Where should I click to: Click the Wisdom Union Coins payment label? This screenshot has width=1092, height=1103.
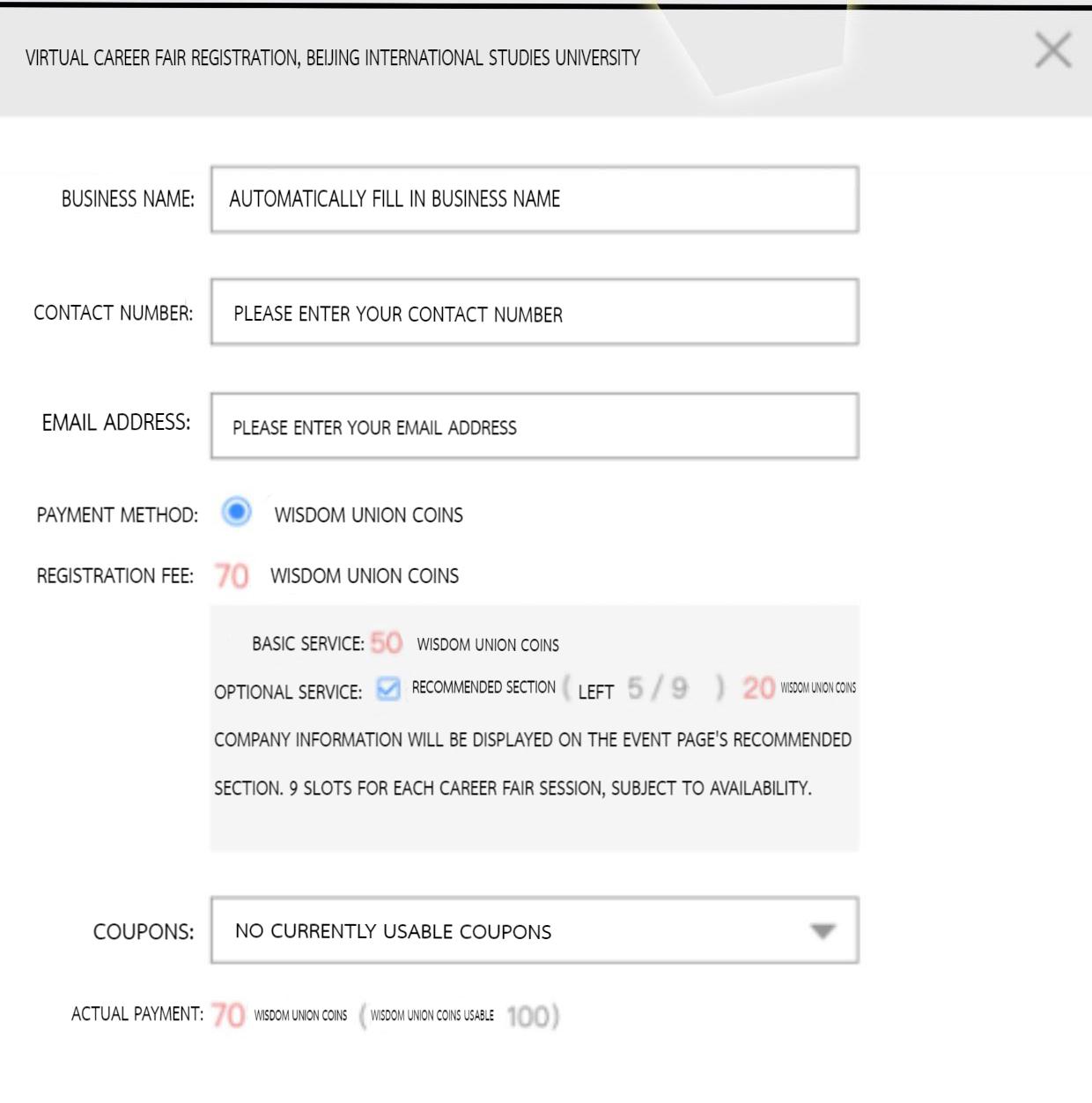click(368, 515)
